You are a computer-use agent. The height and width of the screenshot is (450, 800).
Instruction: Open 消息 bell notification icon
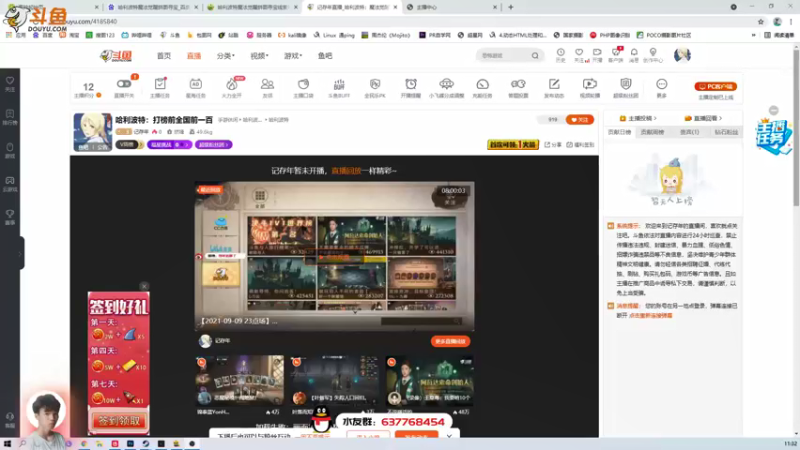(634, 55)
